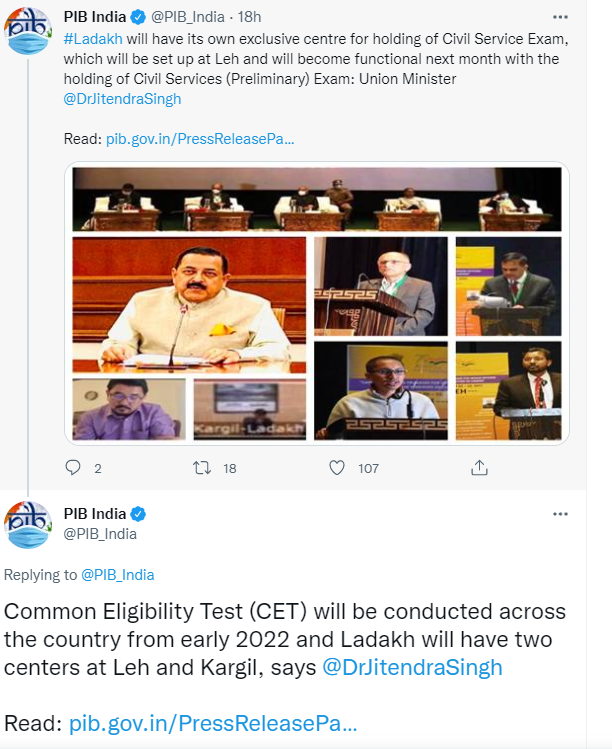Click verified badge beside first PIB India name

pyautogui.click(x=139, y=16)
